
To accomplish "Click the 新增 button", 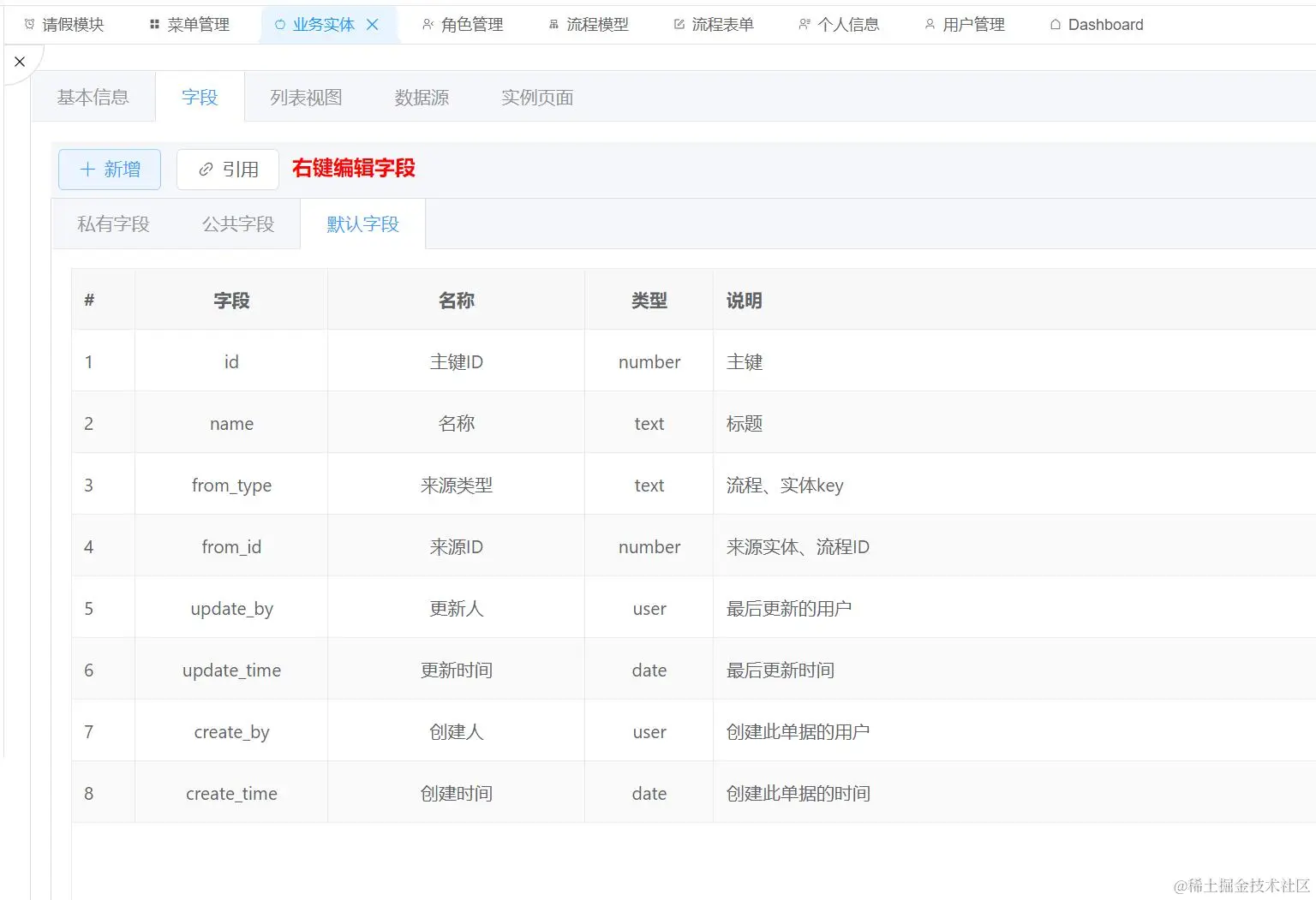I will pyautogui.click(x=109, y=169).
